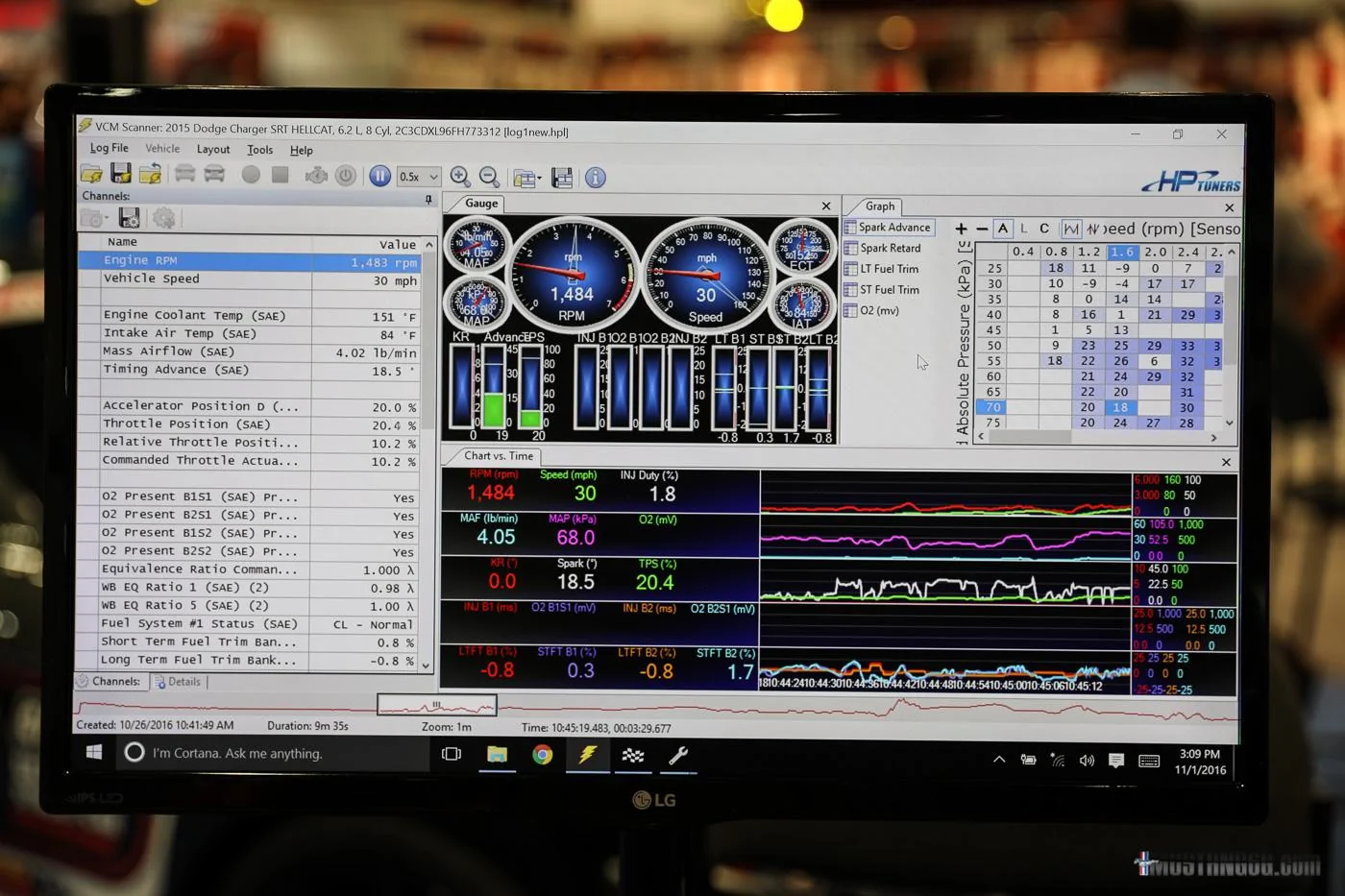This screenshot has width=1345, height=896.
Task: Click the Windows Start button
Action: [94, 753]
